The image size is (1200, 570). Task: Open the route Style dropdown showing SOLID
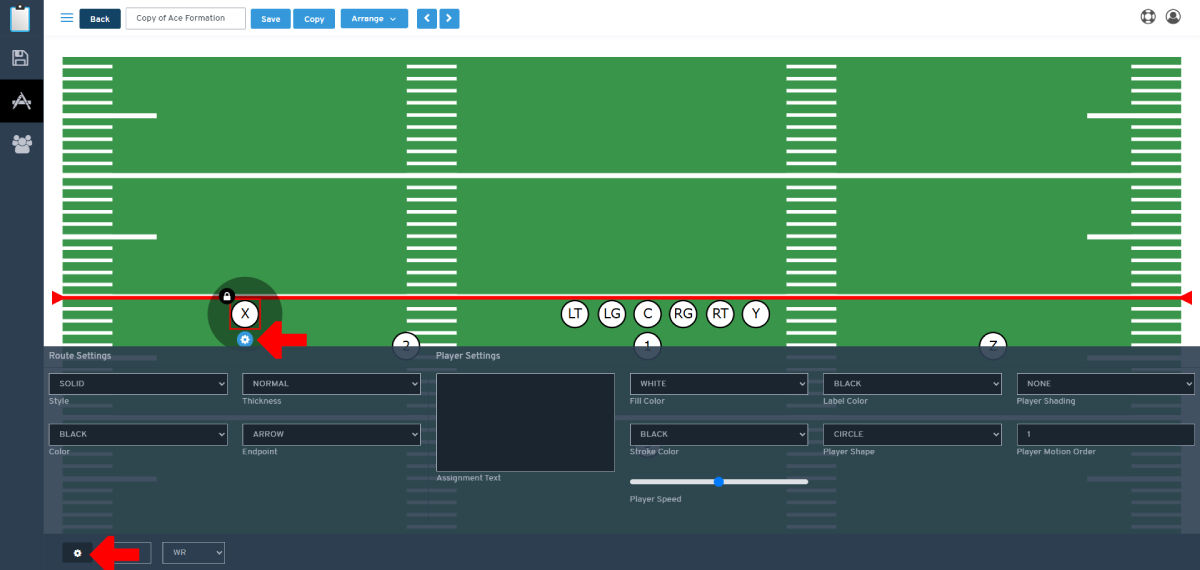(x=138, y=384)
